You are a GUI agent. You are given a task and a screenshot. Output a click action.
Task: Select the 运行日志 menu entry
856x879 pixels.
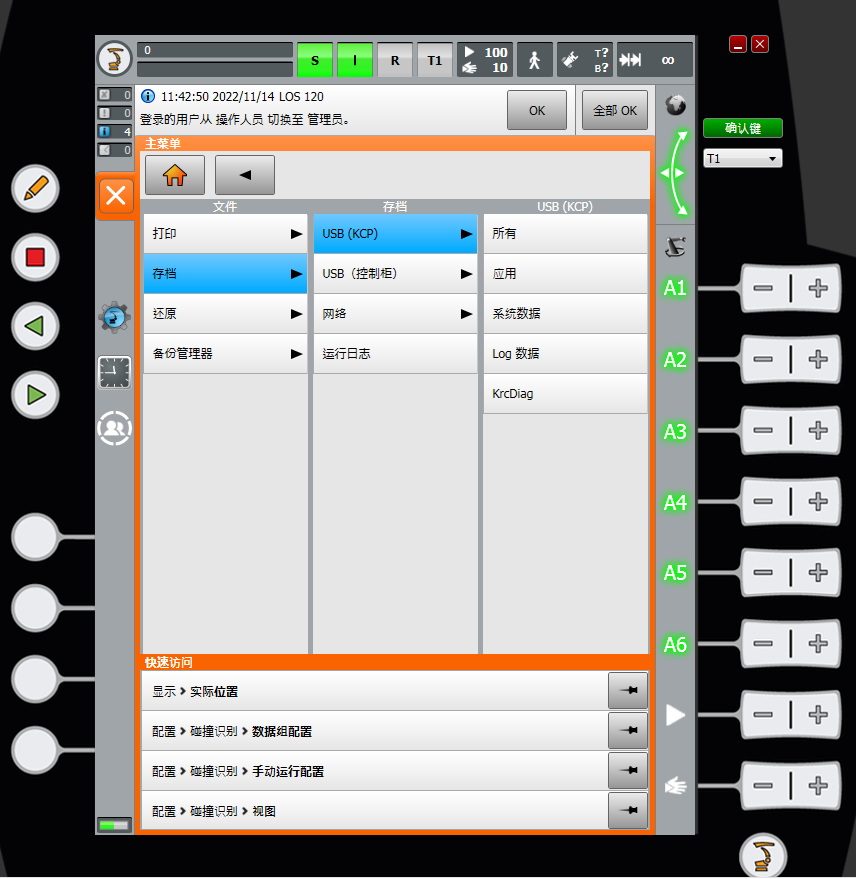tap(395, 353)
